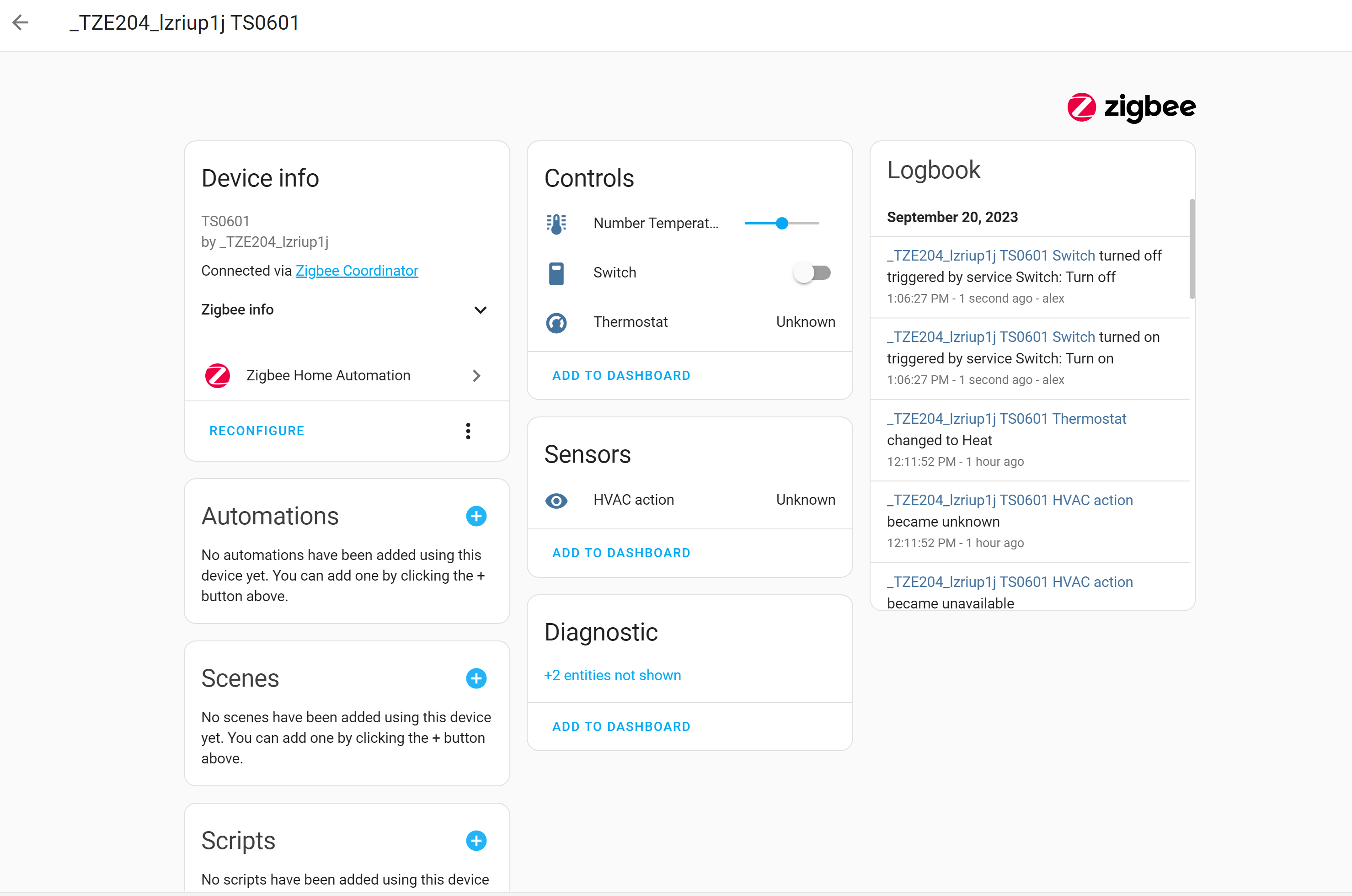The width and height of the screenshot is (1352, 896).
Task: Click the thermometer icon next to Number Temperature
Action: 556,224
